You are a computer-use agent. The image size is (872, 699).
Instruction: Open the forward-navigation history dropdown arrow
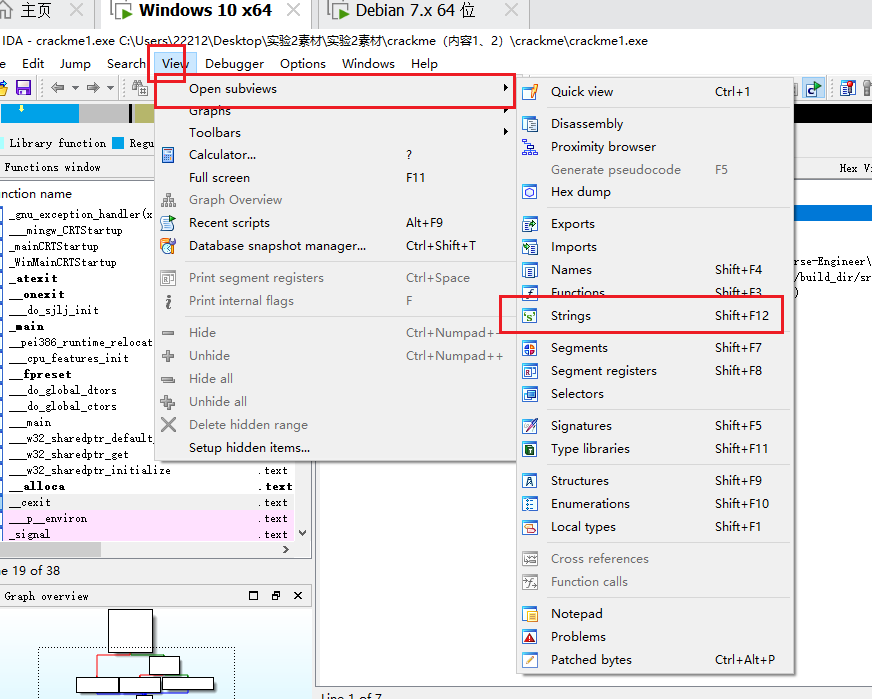(110, 88)
